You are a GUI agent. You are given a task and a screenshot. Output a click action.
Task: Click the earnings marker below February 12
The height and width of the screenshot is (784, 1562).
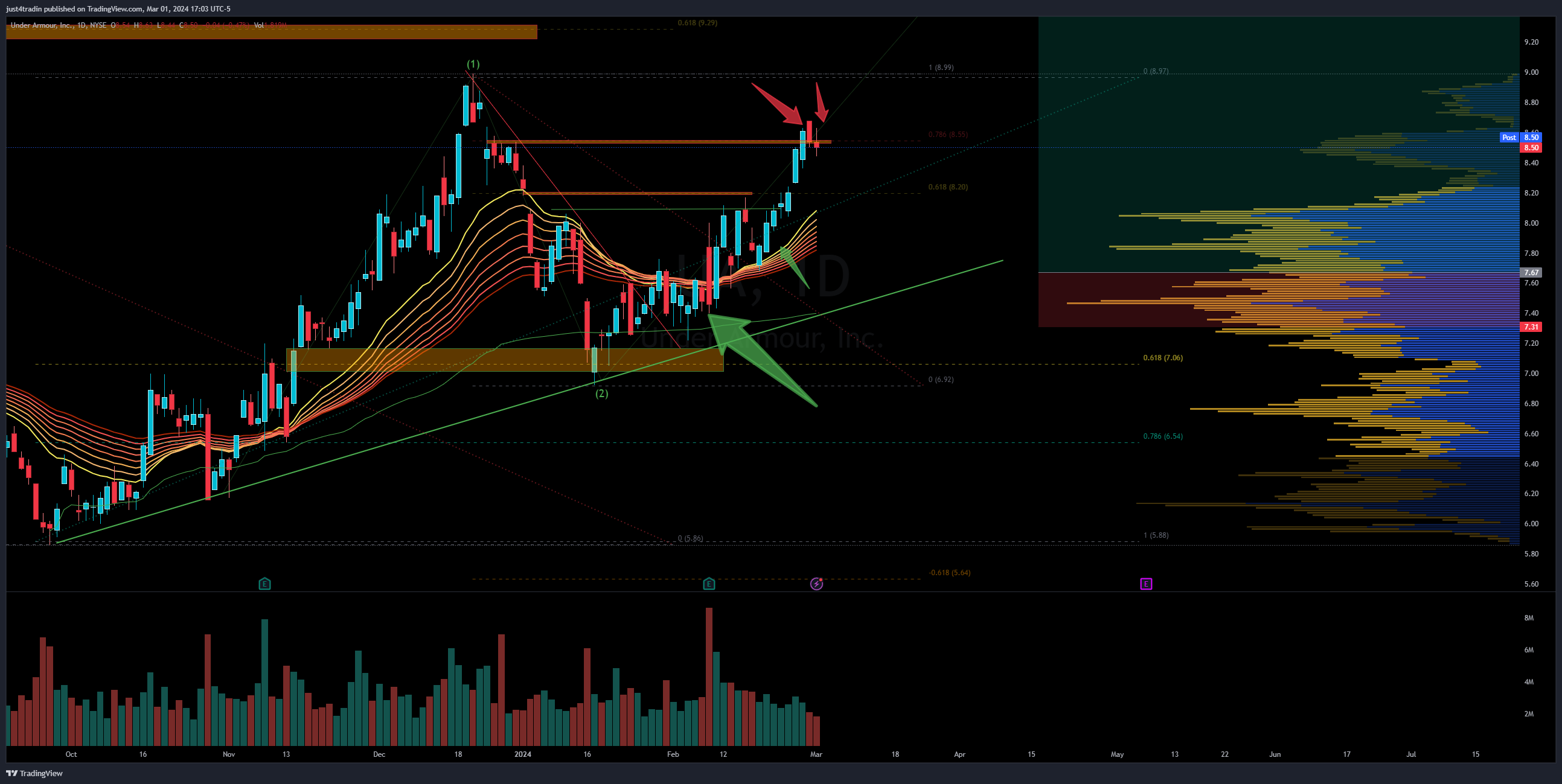click(709, 584)
